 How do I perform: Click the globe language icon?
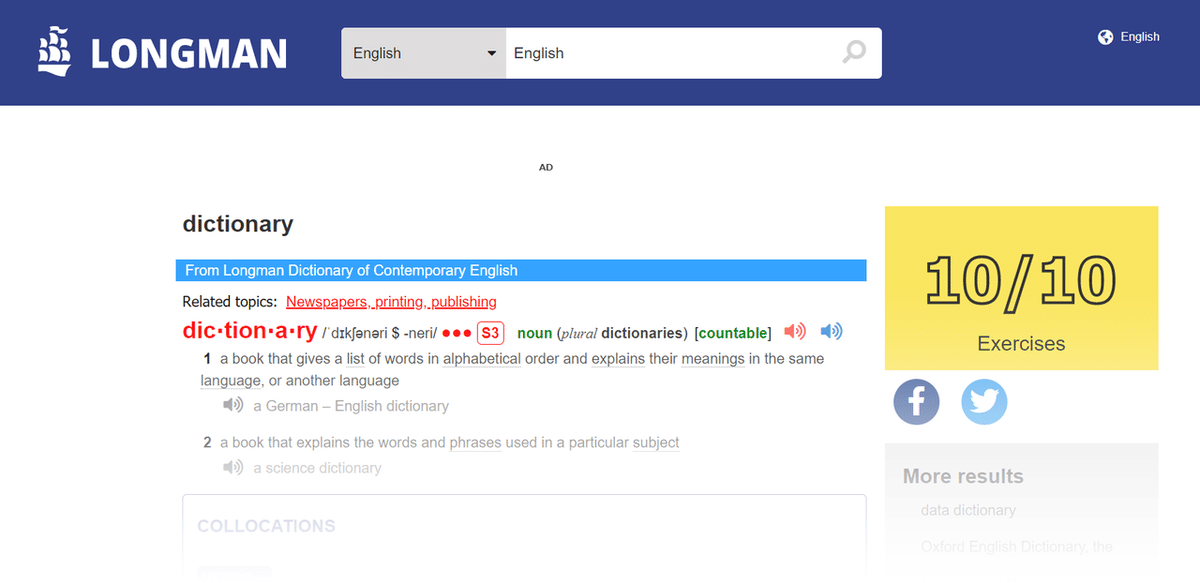pos(1105,37)
